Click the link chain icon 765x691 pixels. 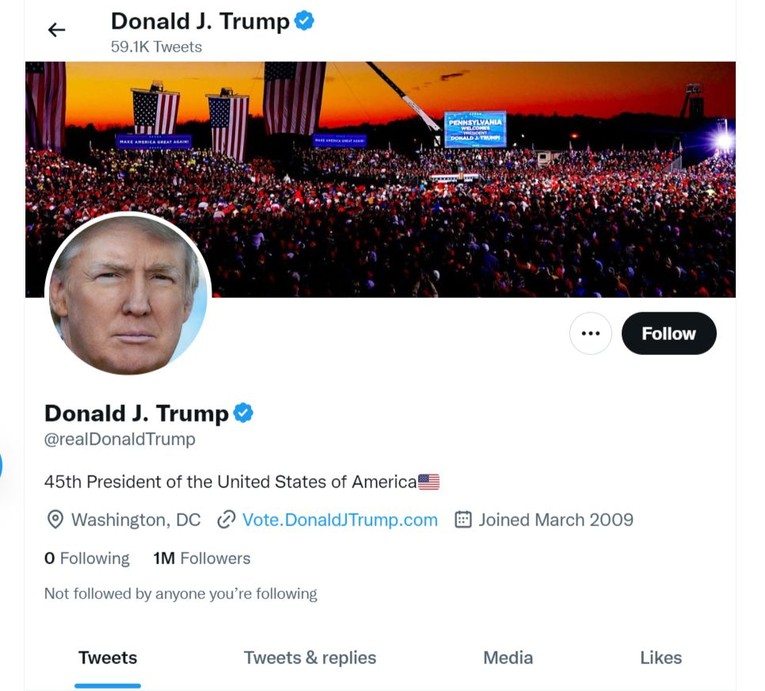click(x=226, y=520)
